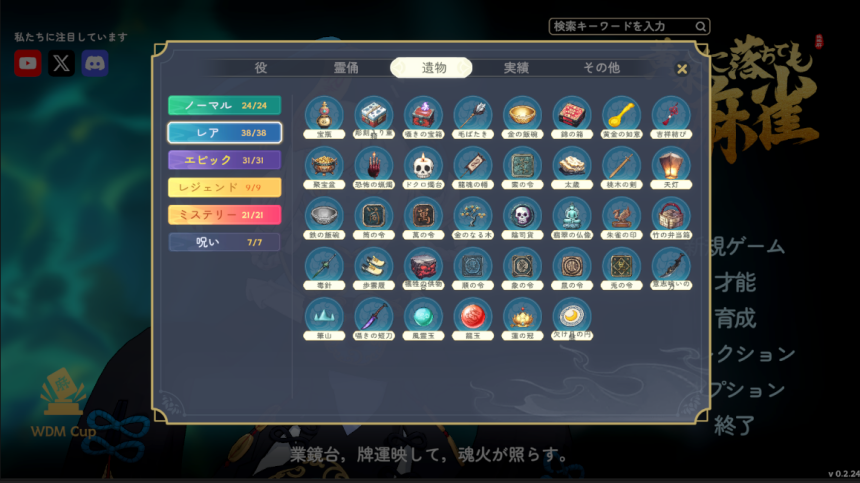Image resolution: width=860 pixels, height=483 pixels.
Task: Select the red orb 龍玉 relic
Action: coord(472,316)
